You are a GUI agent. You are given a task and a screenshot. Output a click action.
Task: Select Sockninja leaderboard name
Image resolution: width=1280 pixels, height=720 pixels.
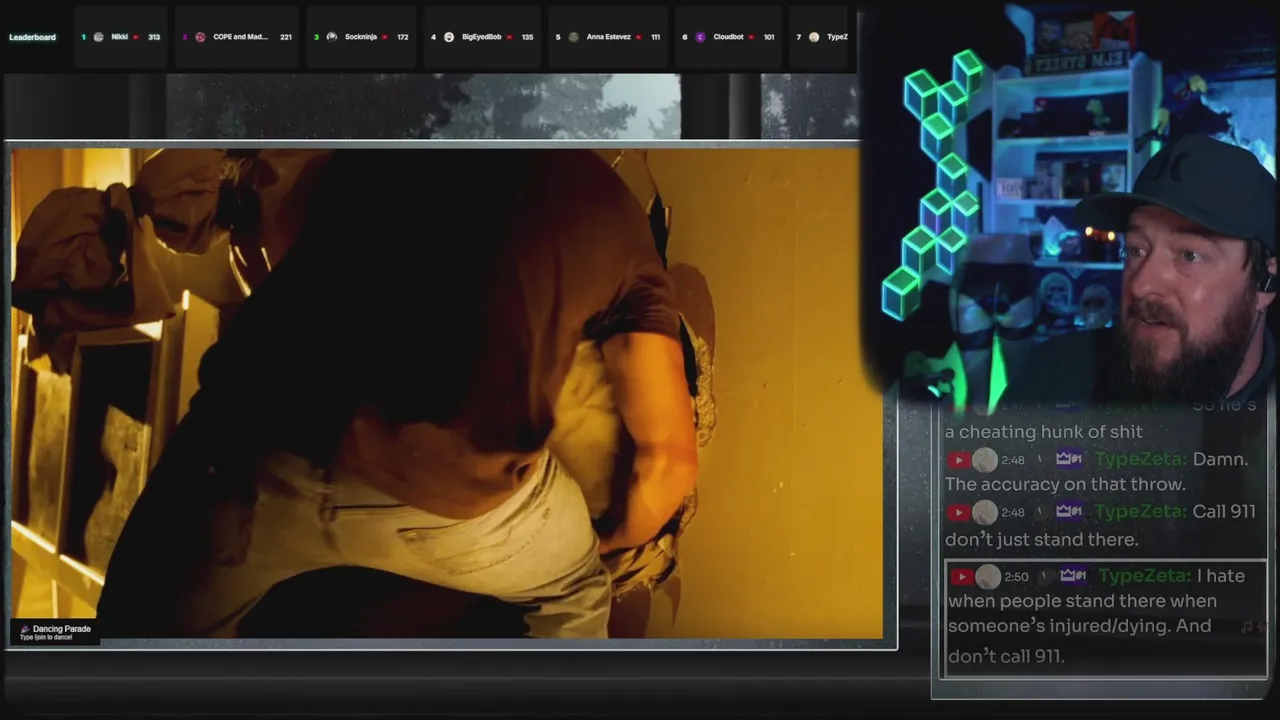(x=361, y=37)
